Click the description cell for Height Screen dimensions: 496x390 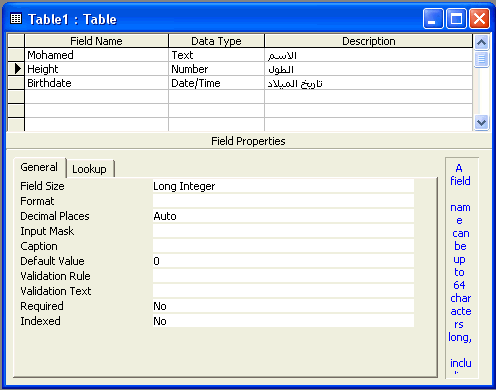[368, 69]
